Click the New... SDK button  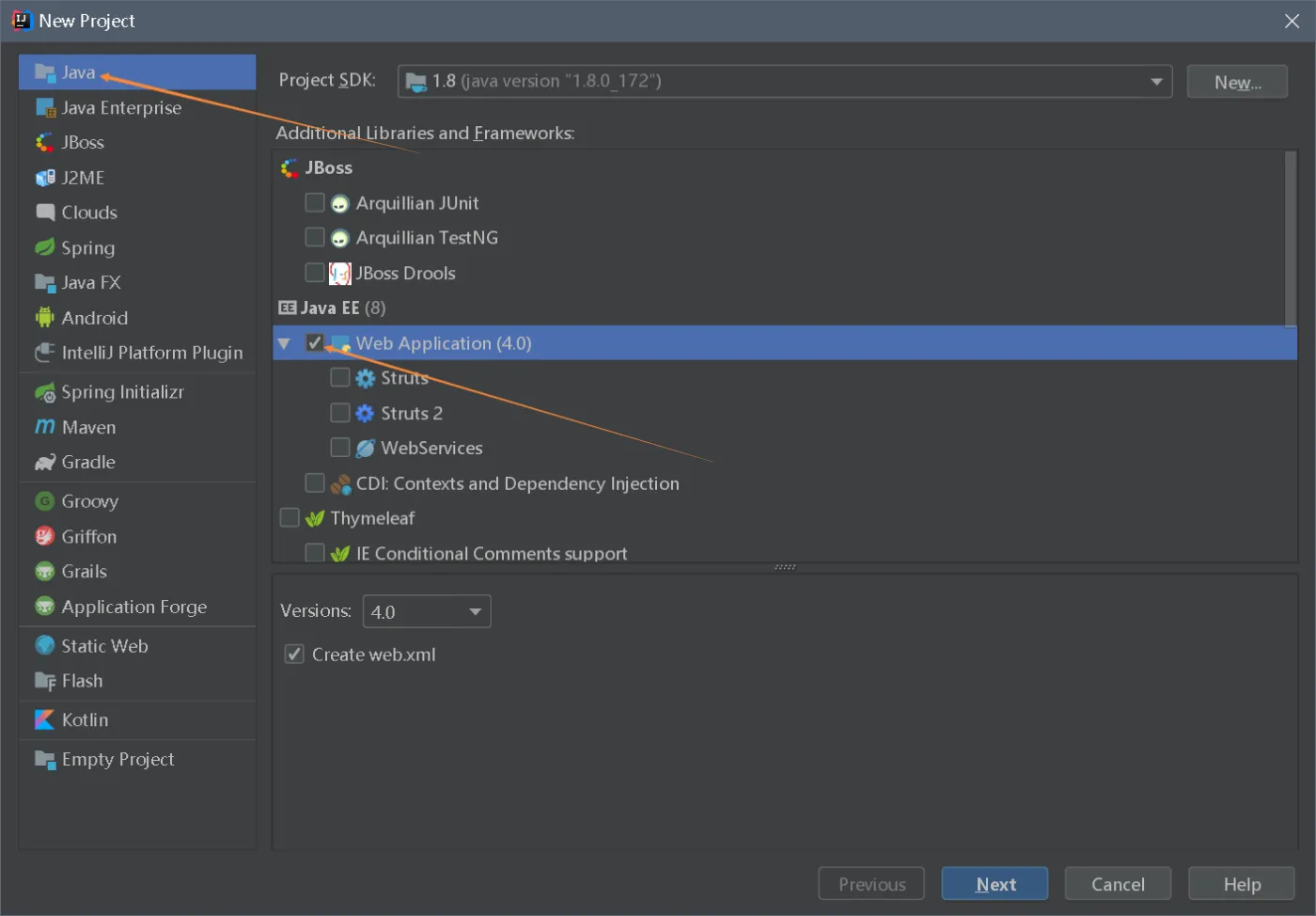[1237, 82]
